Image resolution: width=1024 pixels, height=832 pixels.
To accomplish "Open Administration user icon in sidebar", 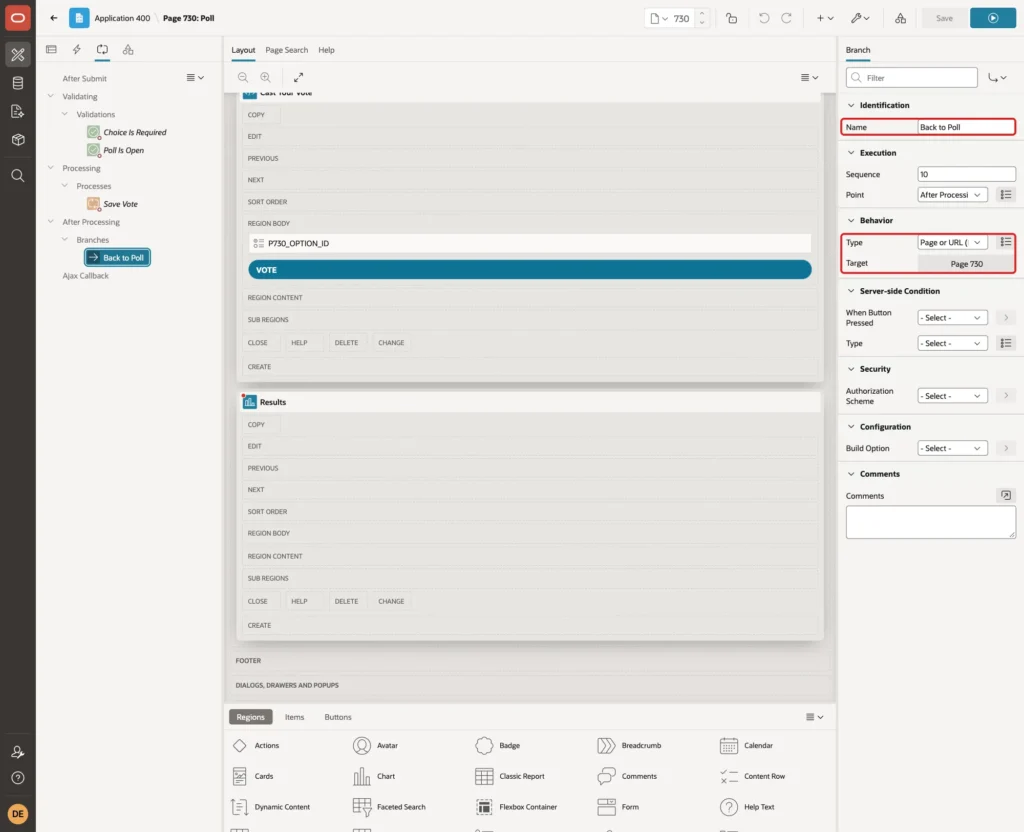I will [18, 752].
